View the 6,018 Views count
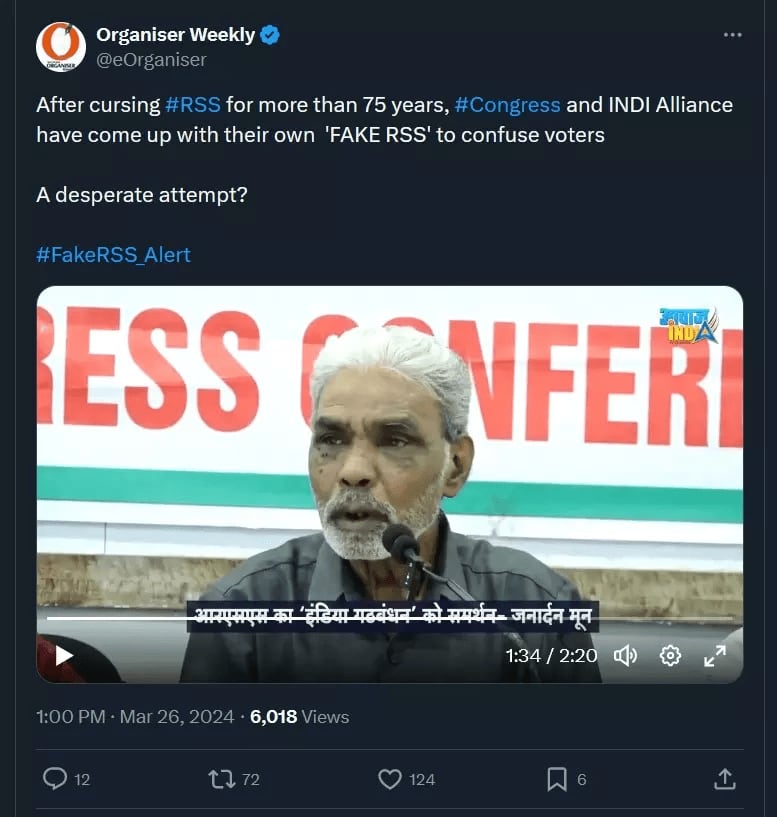Viewport: 777px width, 817px height. (x=299, y=717)
